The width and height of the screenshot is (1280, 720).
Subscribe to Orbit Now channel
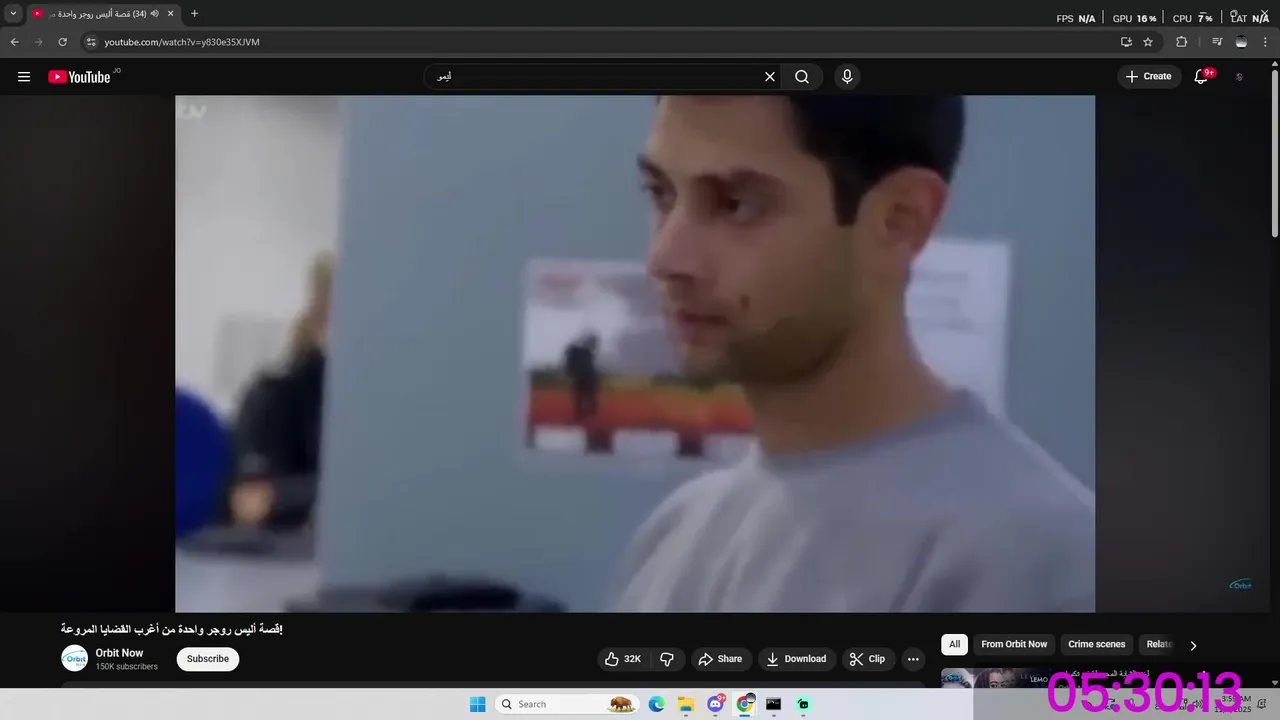click(208, 659)
